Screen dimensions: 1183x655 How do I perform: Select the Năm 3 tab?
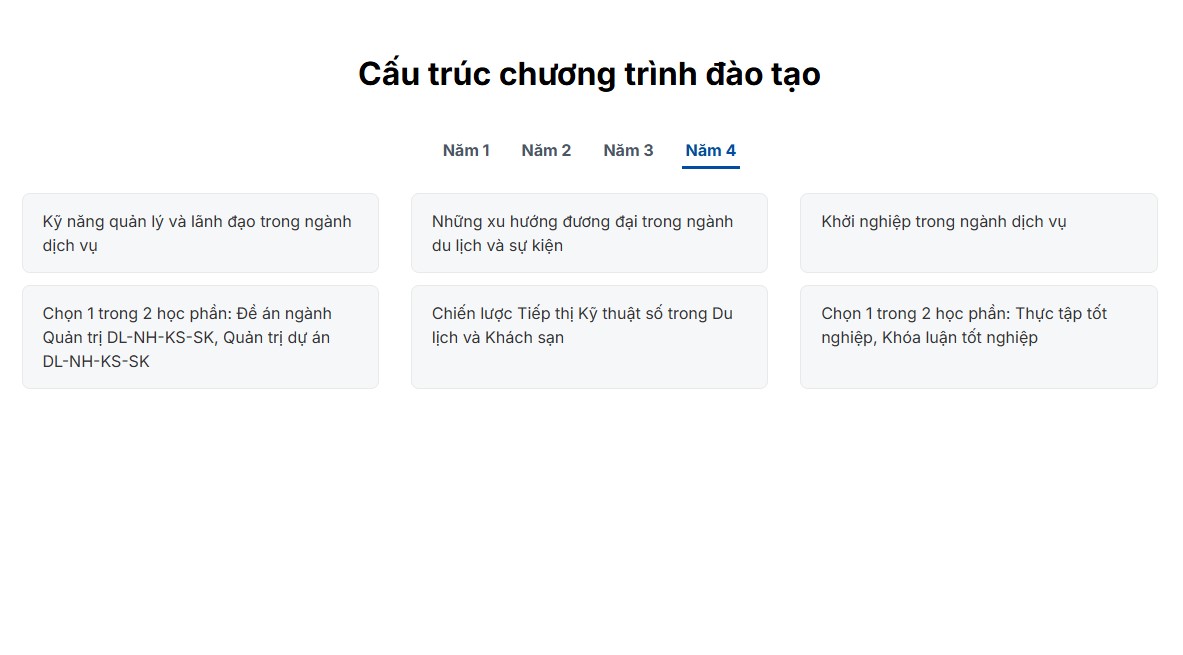pos(628,150)
